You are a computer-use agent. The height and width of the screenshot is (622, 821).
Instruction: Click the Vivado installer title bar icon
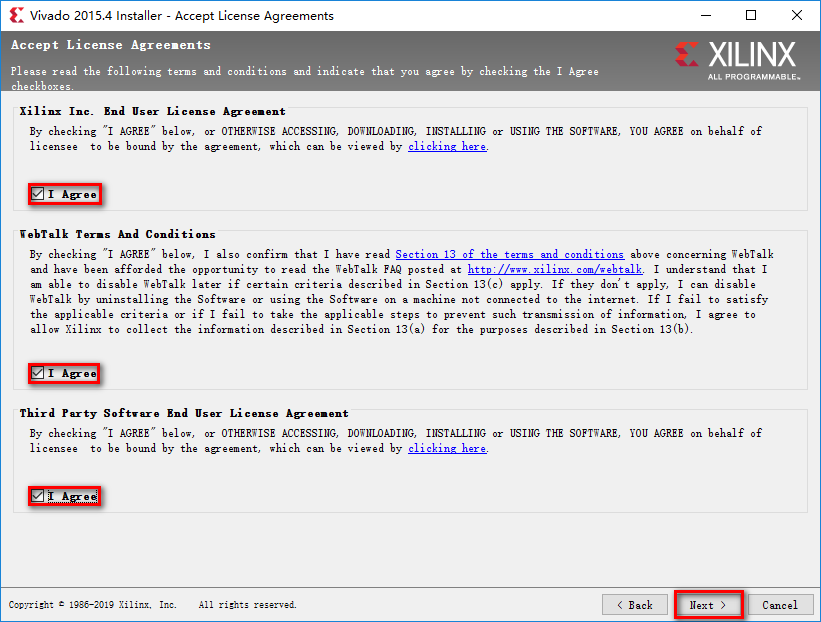pos(16,15)
